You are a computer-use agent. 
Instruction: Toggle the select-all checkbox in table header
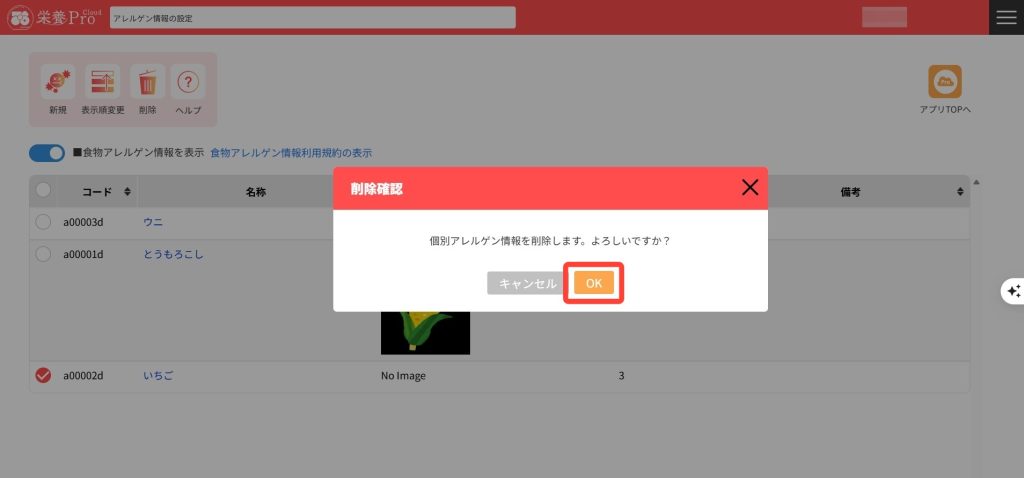coord(43,190)
